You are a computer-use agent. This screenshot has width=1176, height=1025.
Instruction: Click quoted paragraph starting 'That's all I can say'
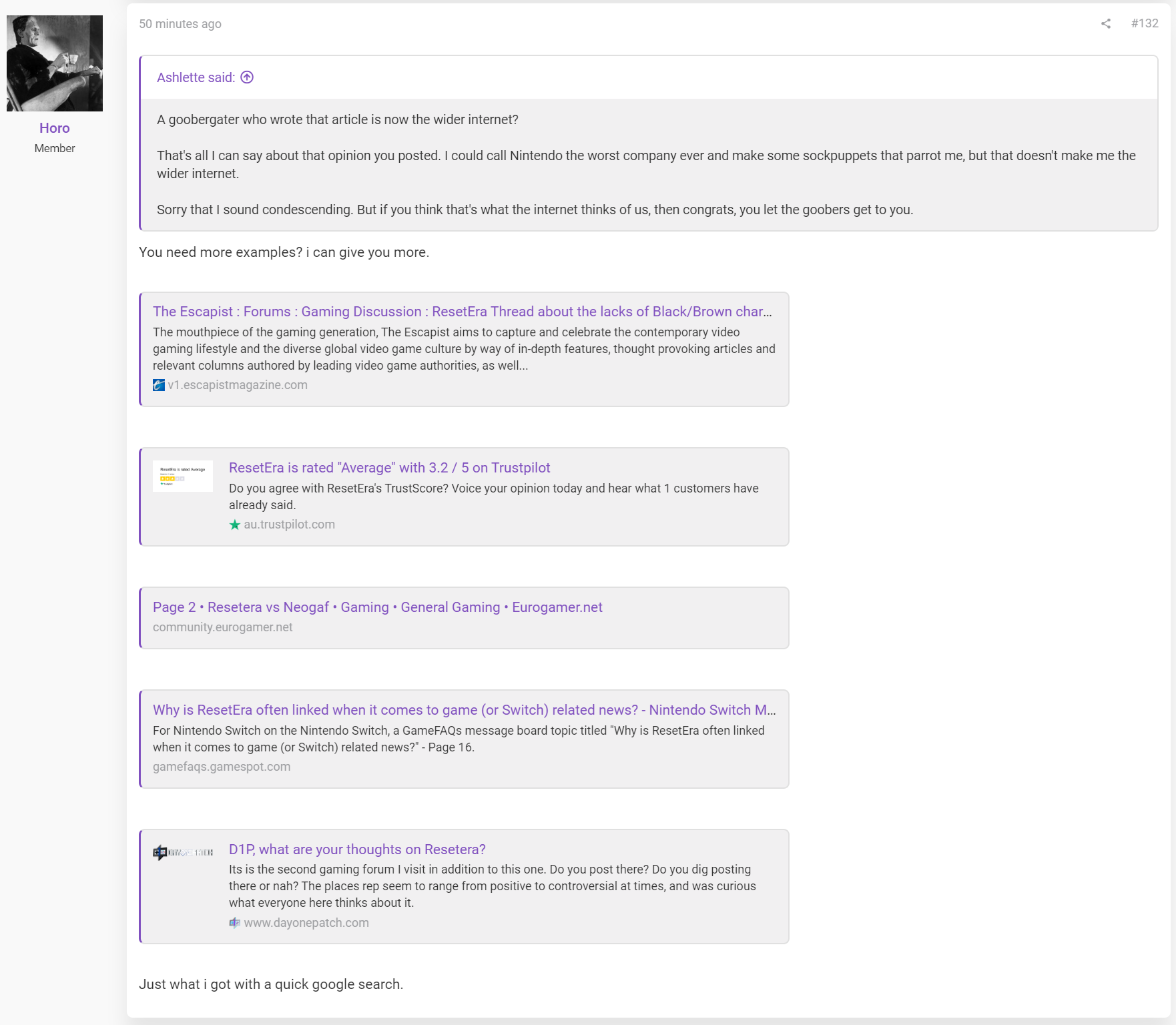[x=646, y=164]
